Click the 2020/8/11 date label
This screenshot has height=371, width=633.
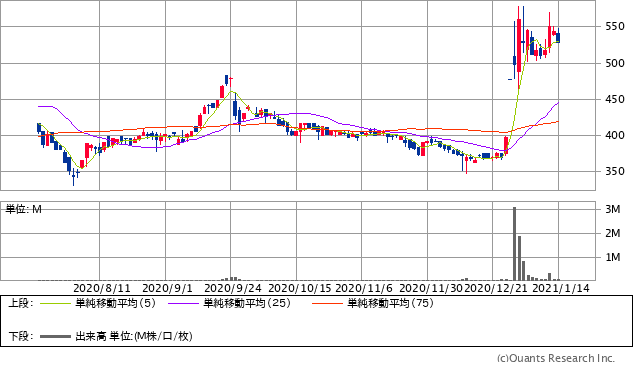[x=102, y=288]
